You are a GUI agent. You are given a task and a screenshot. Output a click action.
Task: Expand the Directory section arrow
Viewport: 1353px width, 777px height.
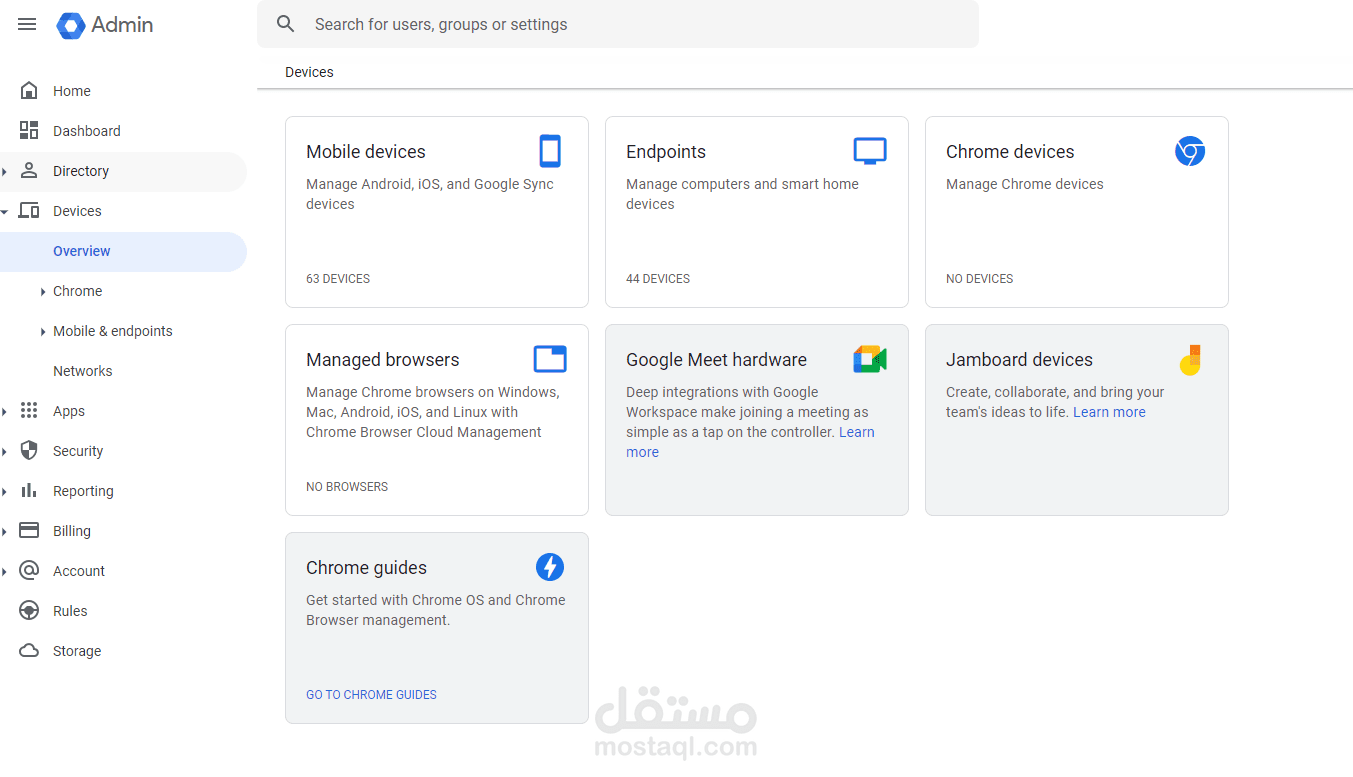click(x=5, y=171)
